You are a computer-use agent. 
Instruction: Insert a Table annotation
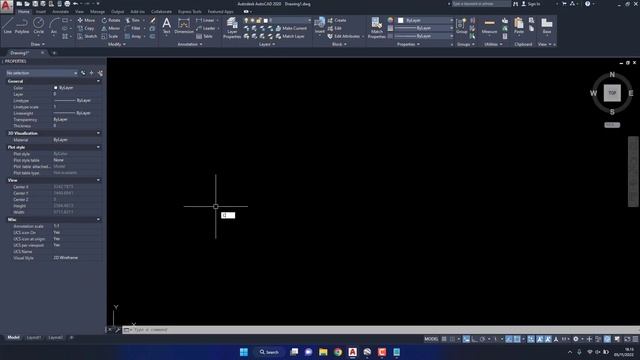204,36
